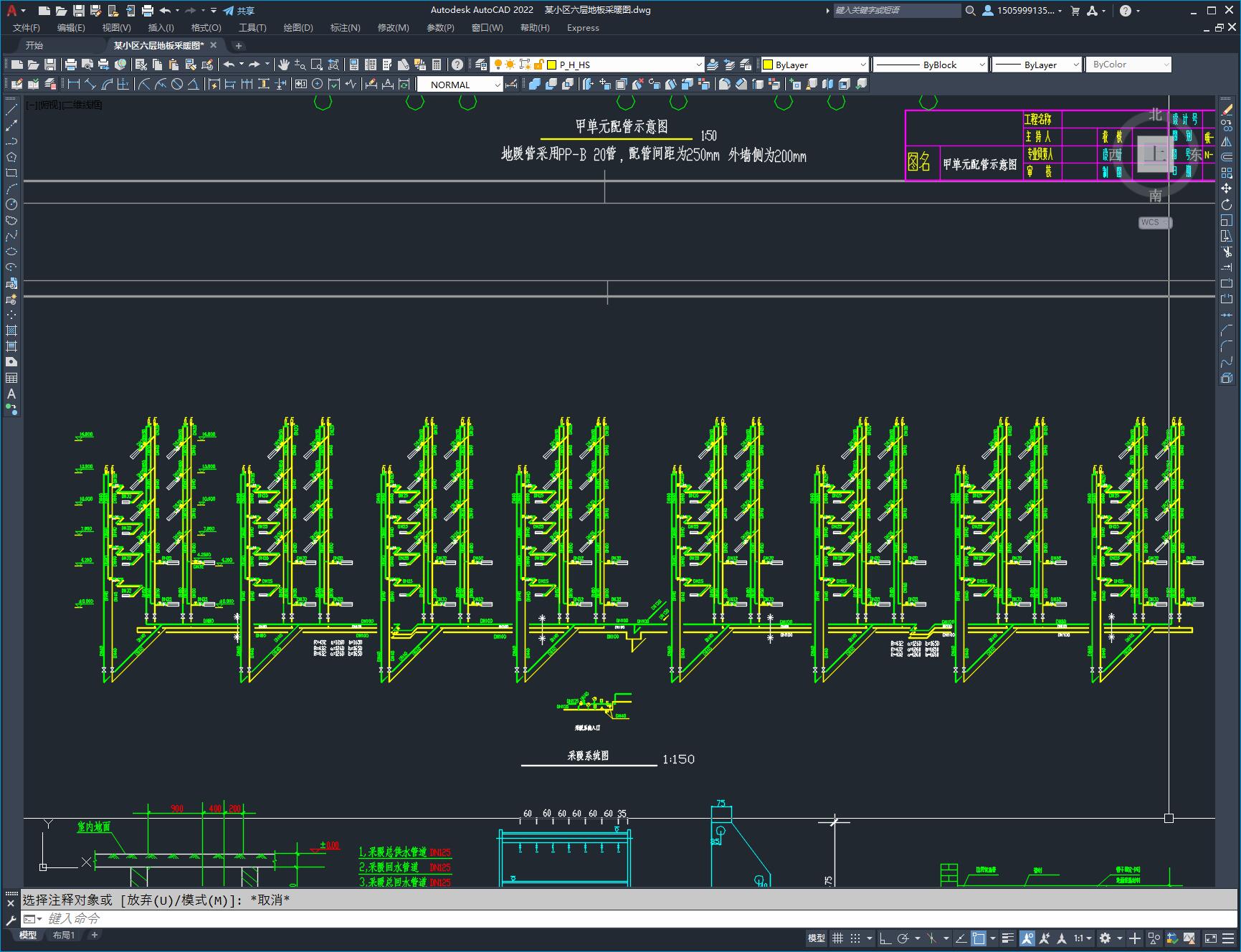1241x952 pixels.
Task: Toggle ortho mode in status bar
Action: pos(885,938)
